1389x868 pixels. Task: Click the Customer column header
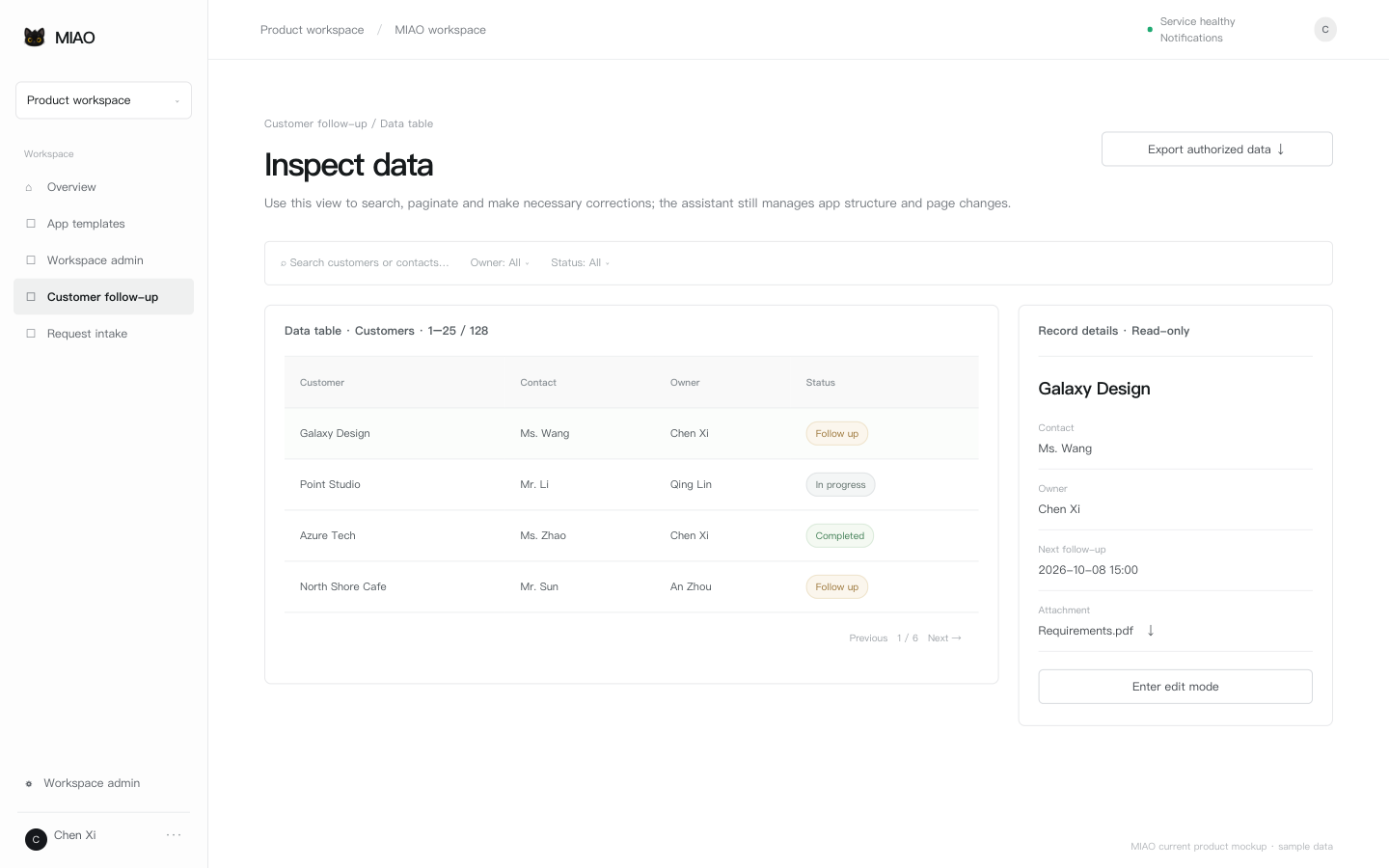pos(322,383)
